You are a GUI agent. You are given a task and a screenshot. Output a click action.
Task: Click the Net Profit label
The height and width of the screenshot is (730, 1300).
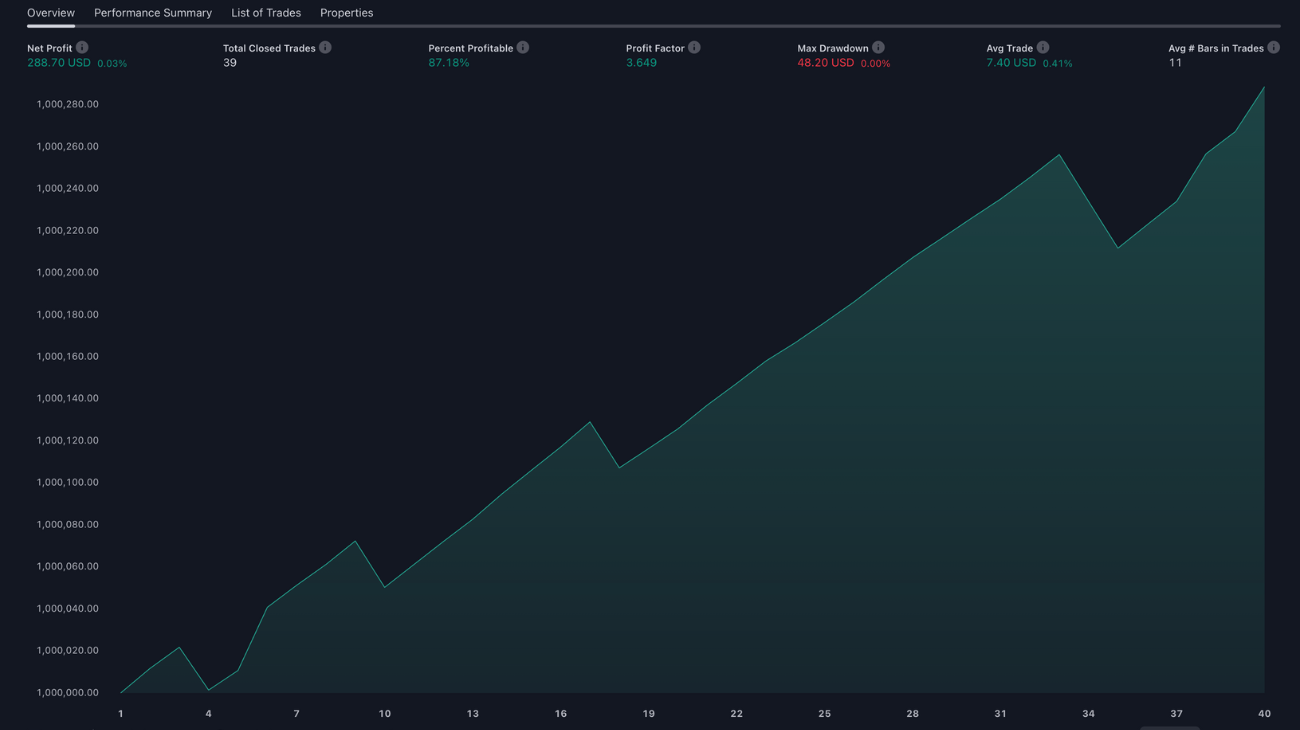pos(50,48)
